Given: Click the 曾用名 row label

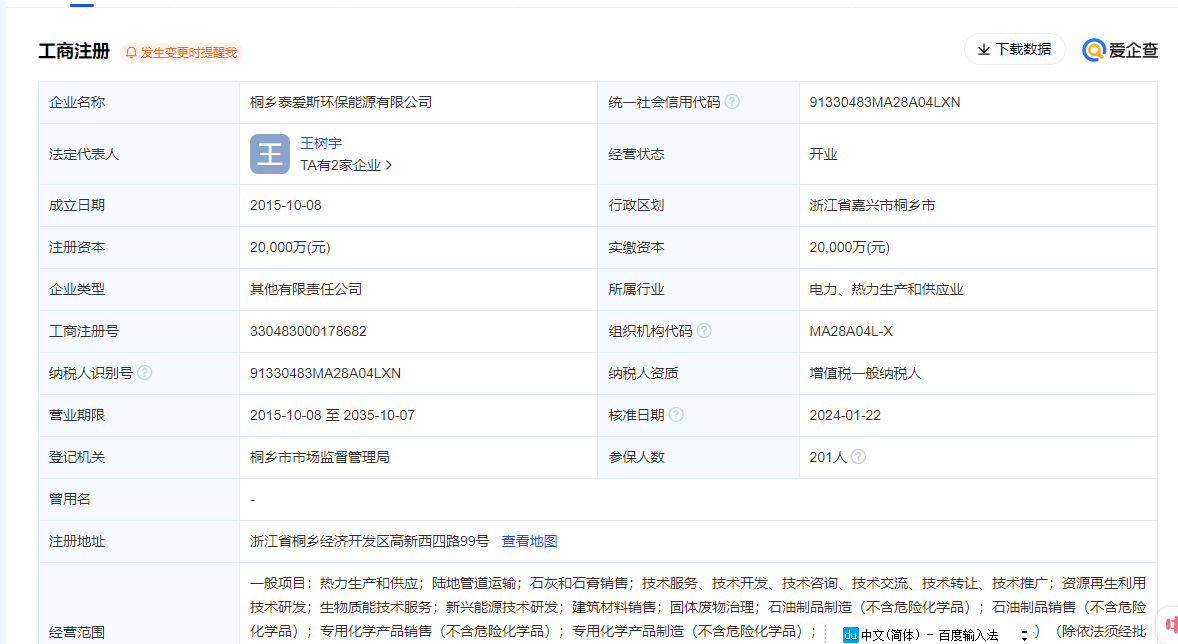Looking at the screenshot, I should (69, 499).
